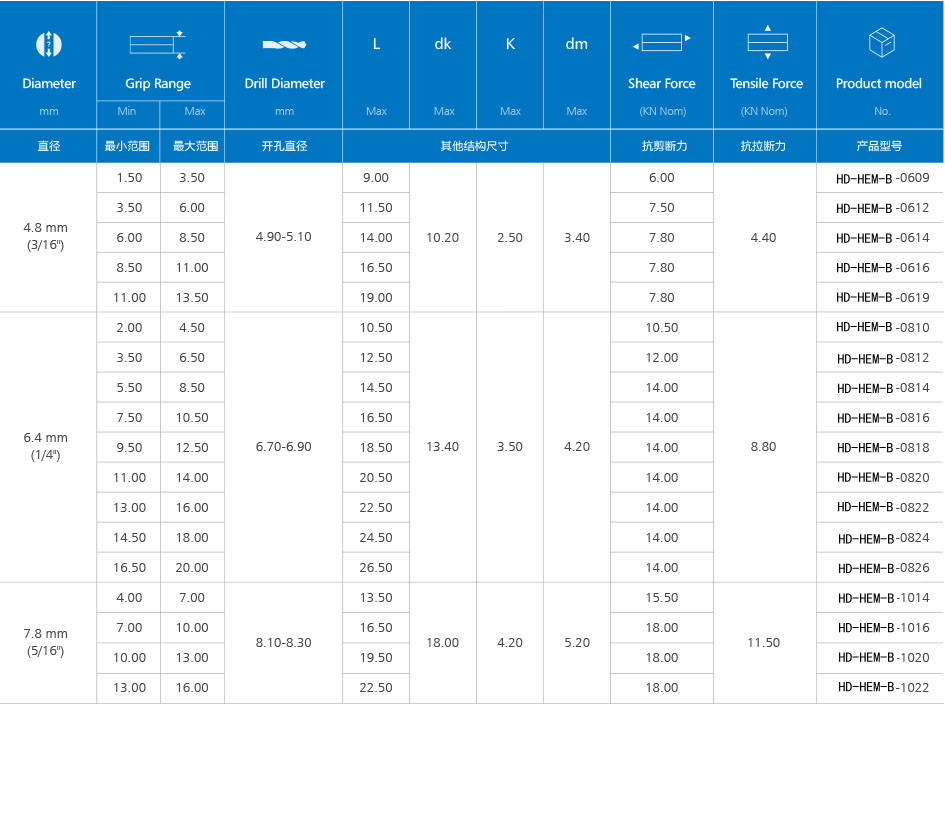Click the Product model box icon
The image size is (945, 818).
(x=879, y=43)
